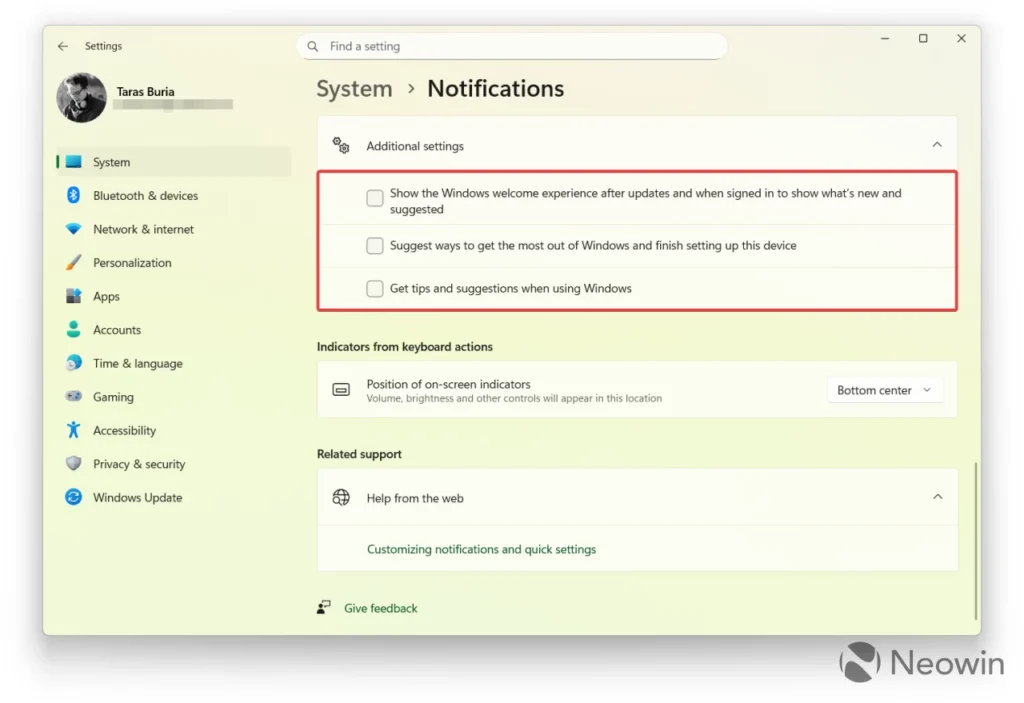Open 'Customizing notifications and quick settings' link
Screen dimensions: 1024x703
tap(481, 549)
